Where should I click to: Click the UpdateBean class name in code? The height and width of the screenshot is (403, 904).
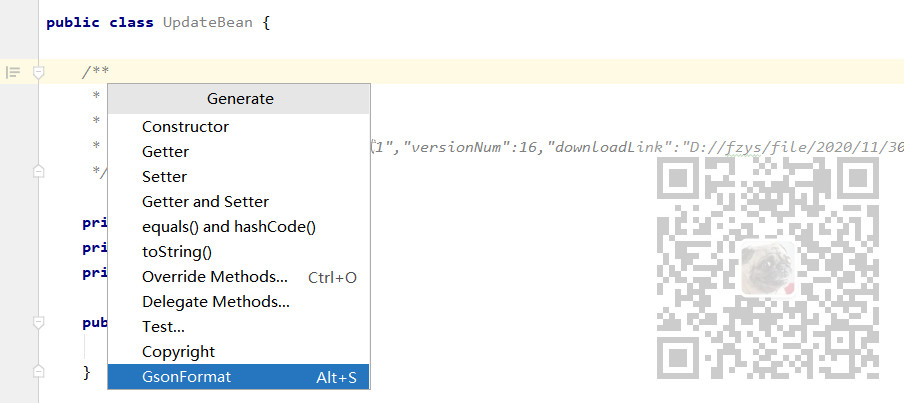210,22
